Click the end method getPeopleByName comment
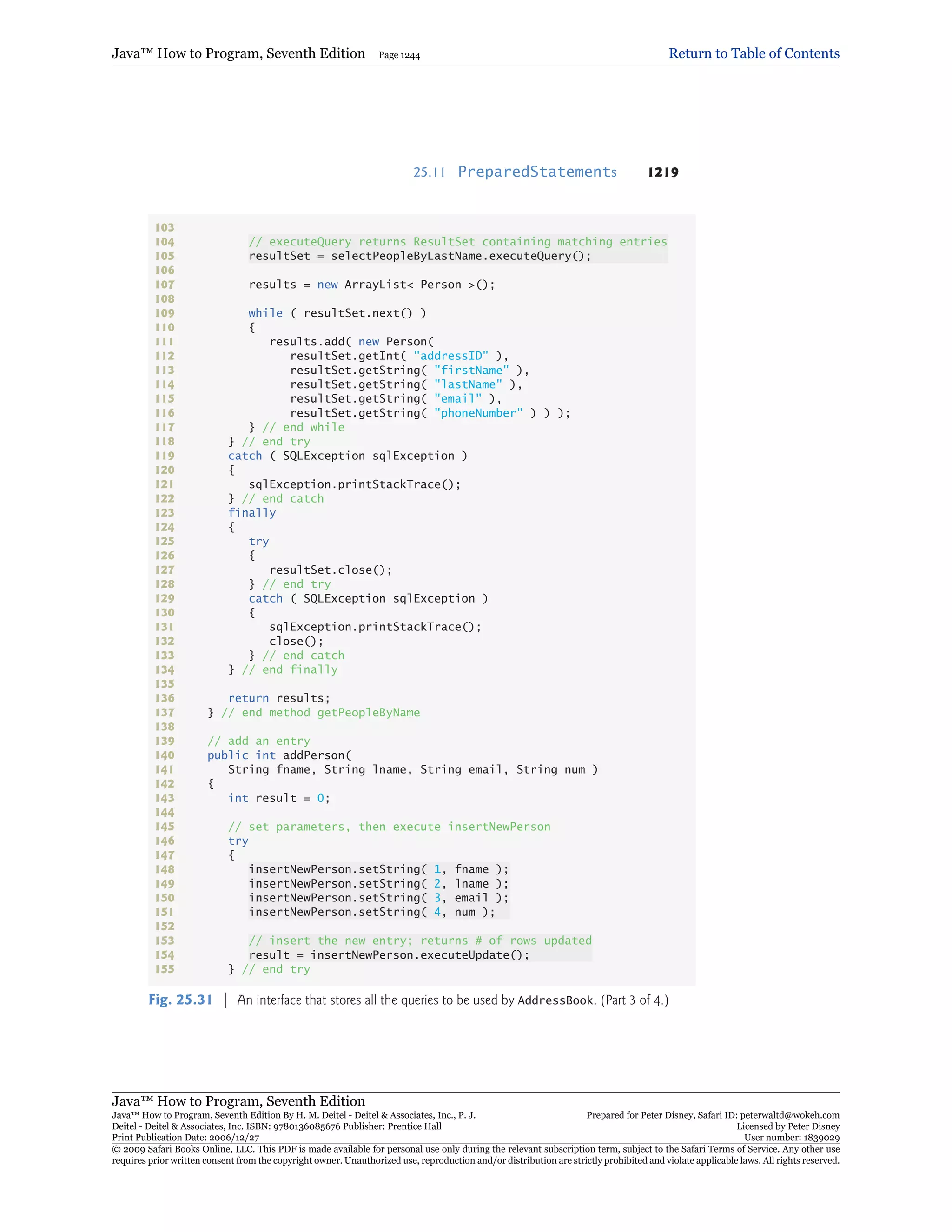952x1232 pixels. (320, 712)
